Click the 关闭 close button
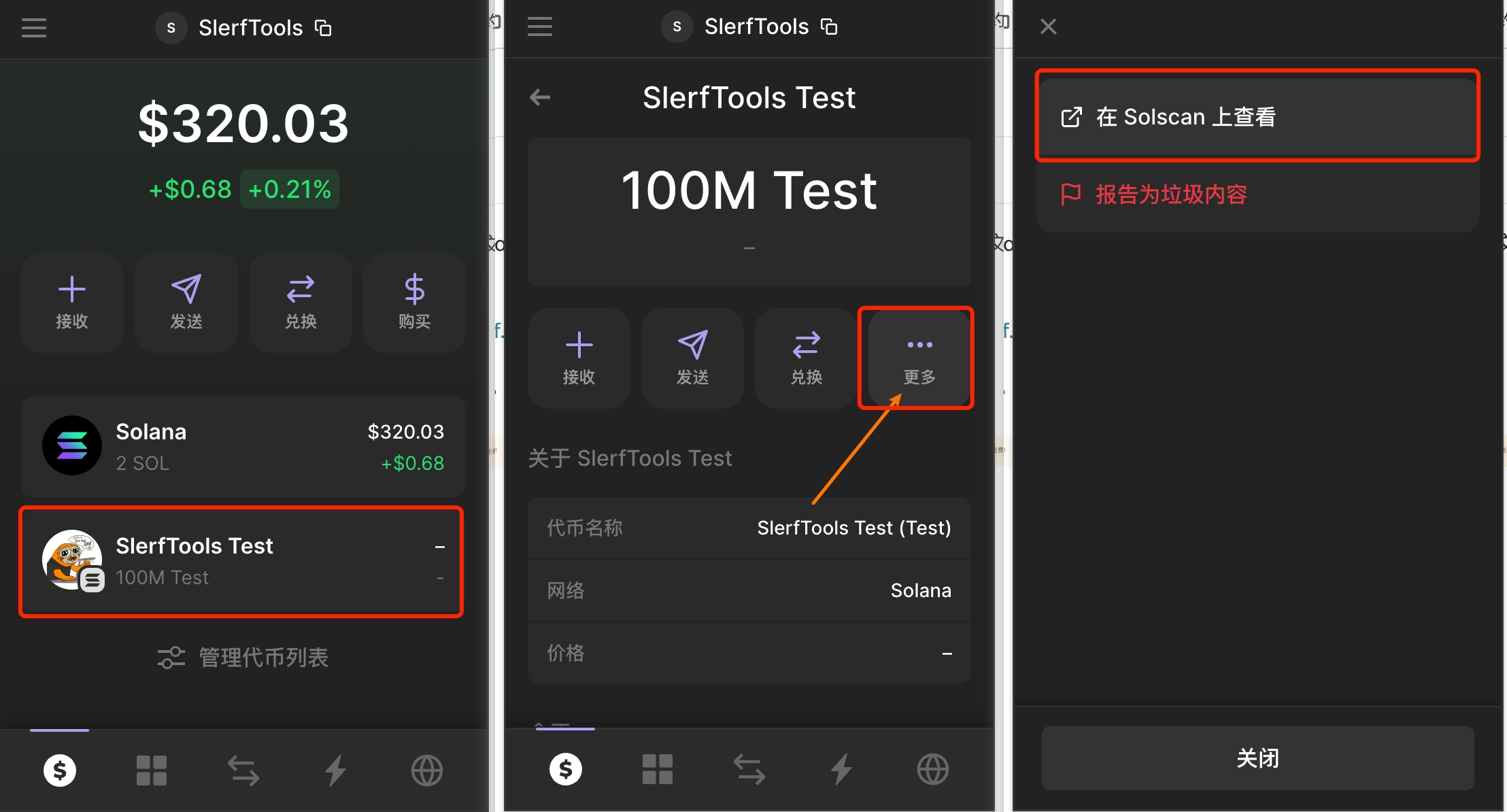 point(1257,758)
